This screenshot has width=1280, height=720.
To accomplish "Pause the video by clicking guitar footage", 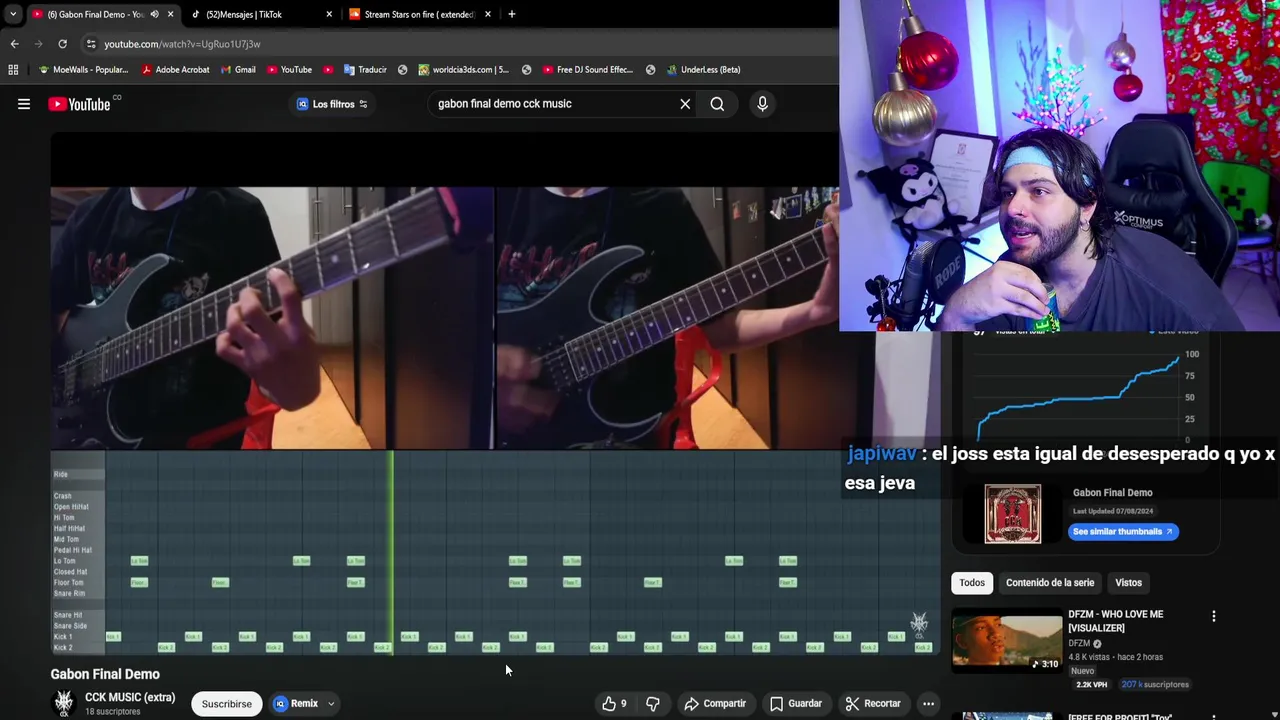I will point(445,318).
